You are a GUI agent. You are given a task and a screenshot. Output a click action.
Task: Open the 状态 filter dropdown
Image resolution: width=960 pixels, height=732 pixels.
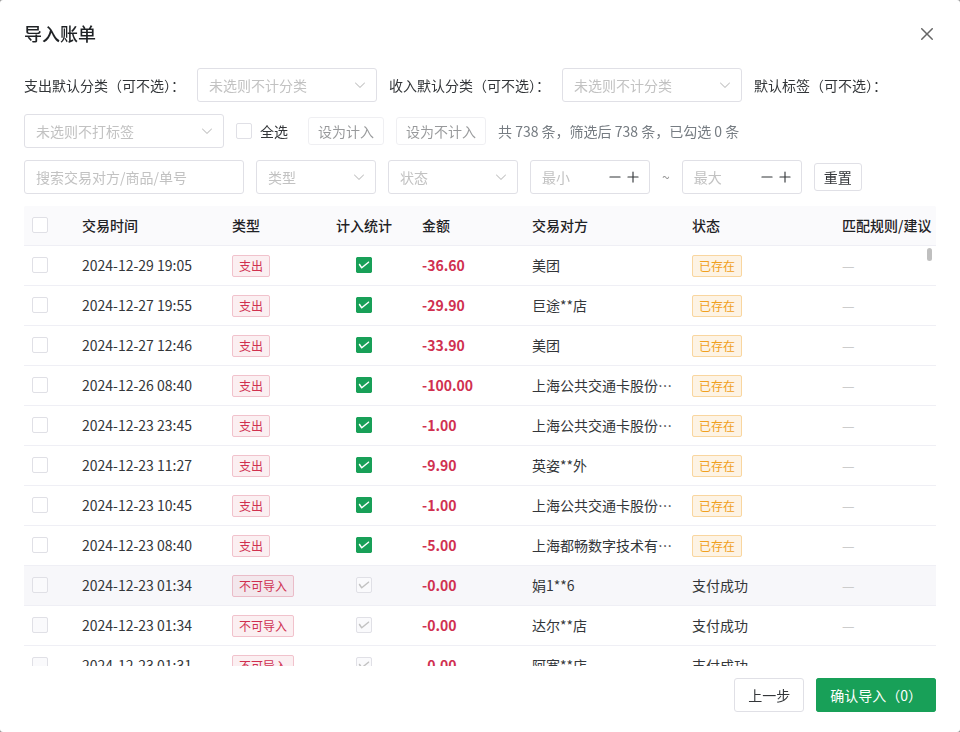(453, 177)
